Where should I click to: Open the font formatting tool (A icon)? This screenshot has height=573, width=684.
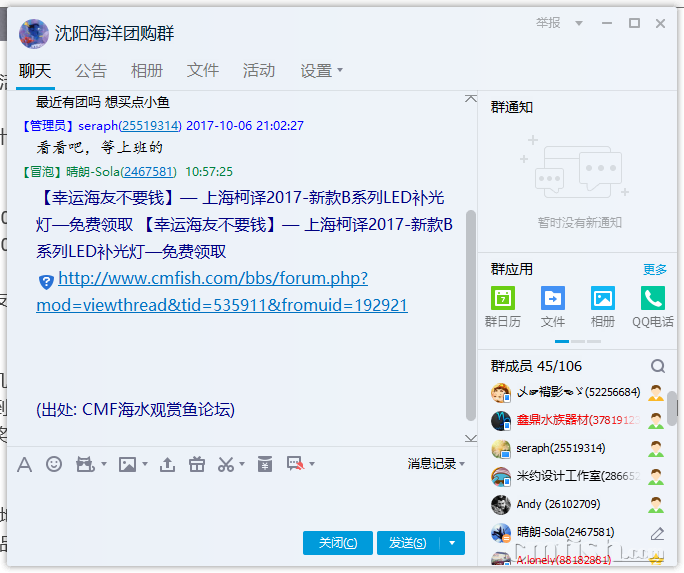(25, 464)
